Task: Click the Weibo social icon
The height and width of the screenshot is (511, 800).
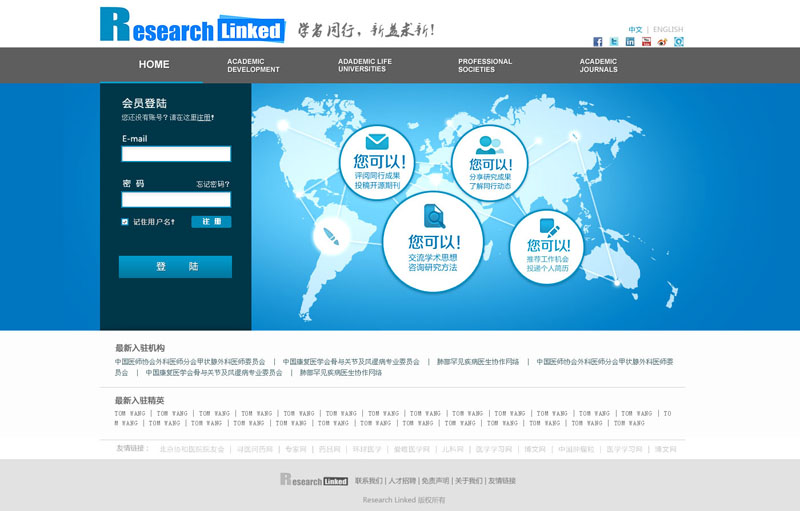Action: click(662, 42)
